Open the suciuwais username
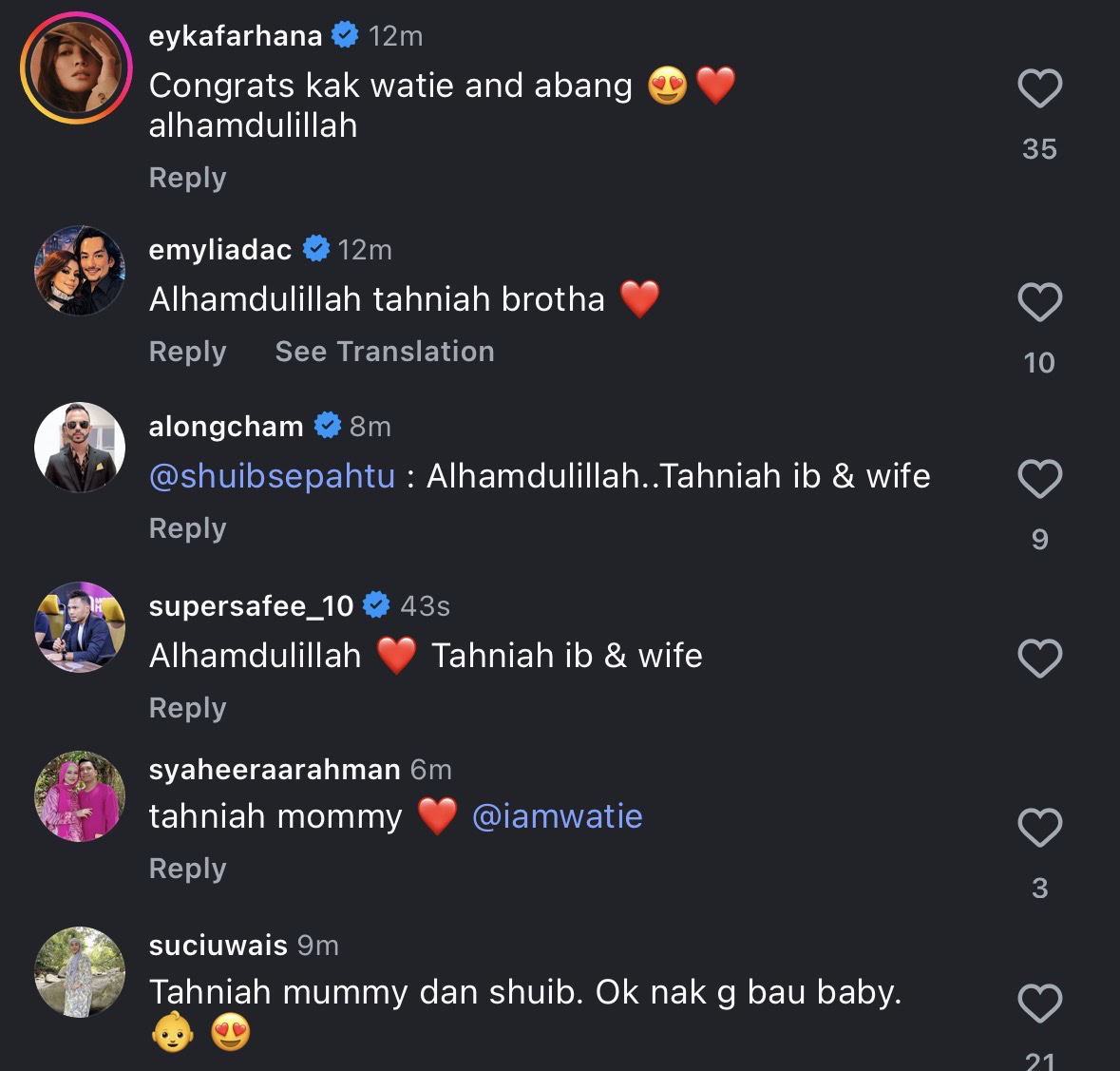The image size is (1120, 1071). 218,946
